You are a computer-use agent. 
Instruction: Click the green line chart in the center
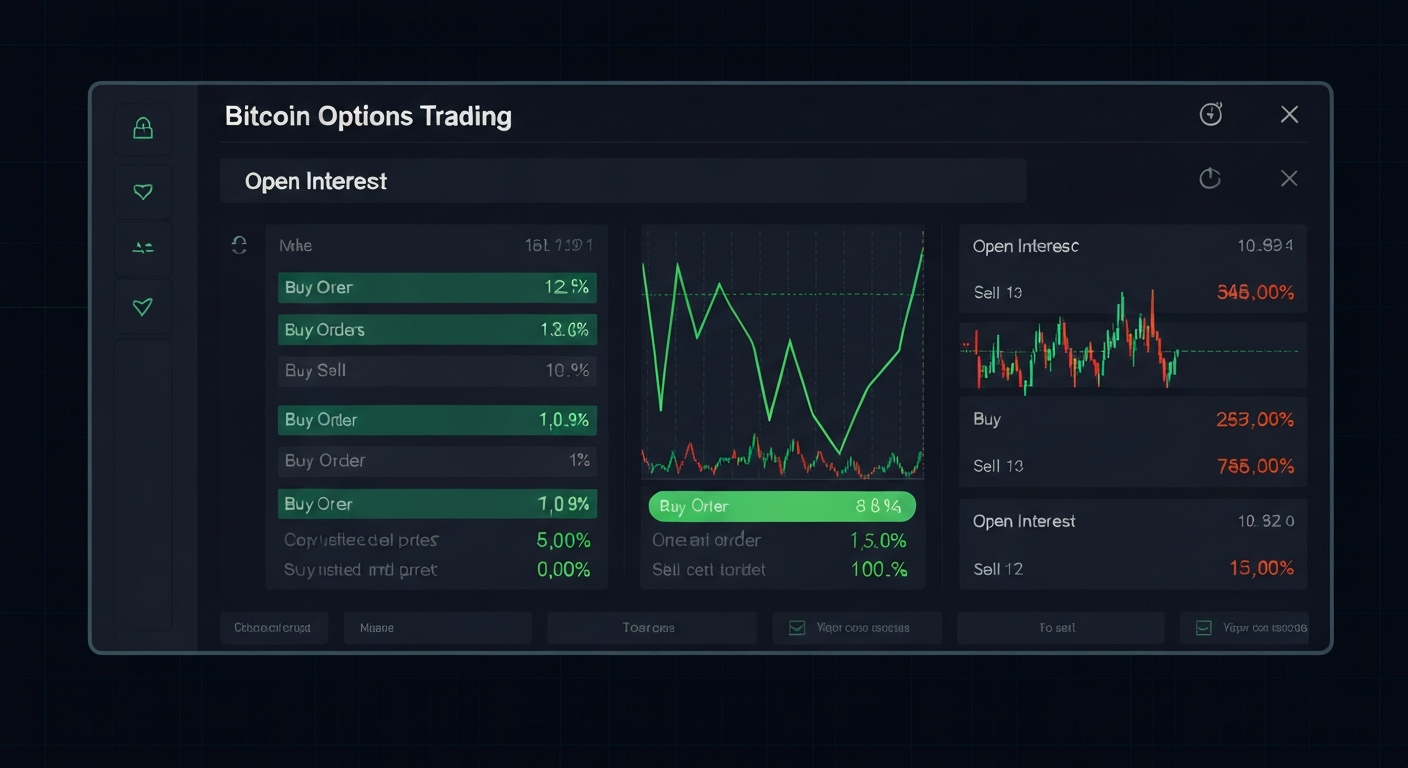point(782,354)
